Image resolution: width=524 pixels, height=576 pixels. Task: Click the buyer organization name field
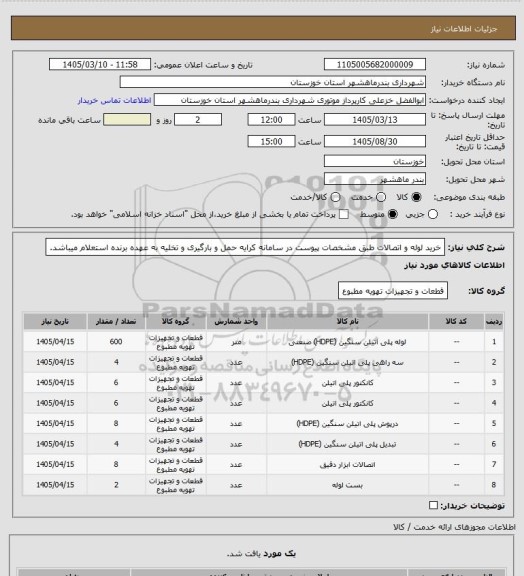tap(273, 82)
